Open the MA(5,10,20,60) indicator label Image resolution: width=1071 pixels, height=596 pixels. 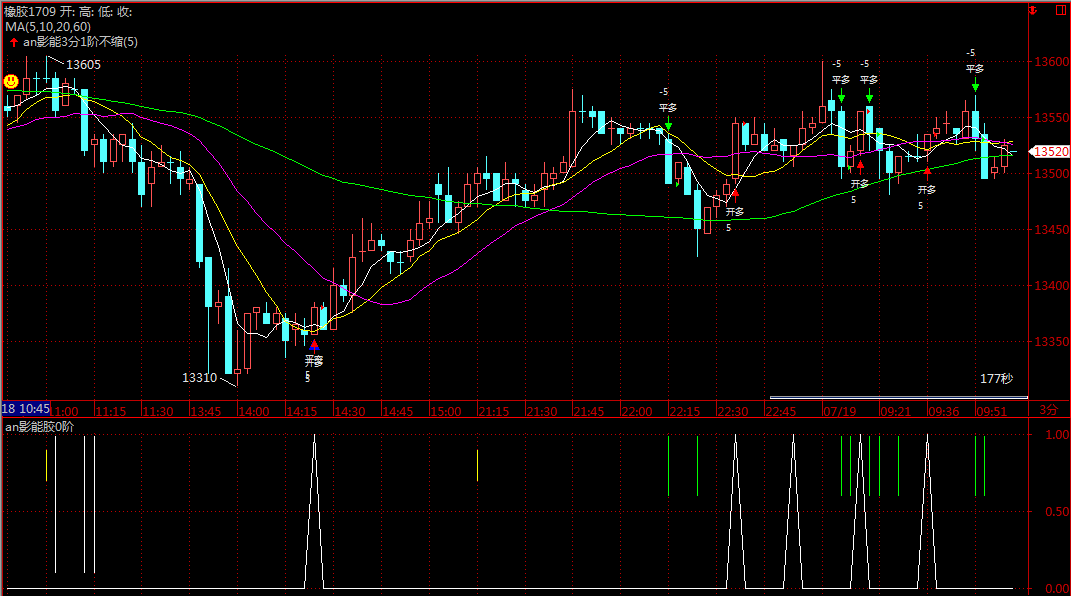(x=48, y=27)
